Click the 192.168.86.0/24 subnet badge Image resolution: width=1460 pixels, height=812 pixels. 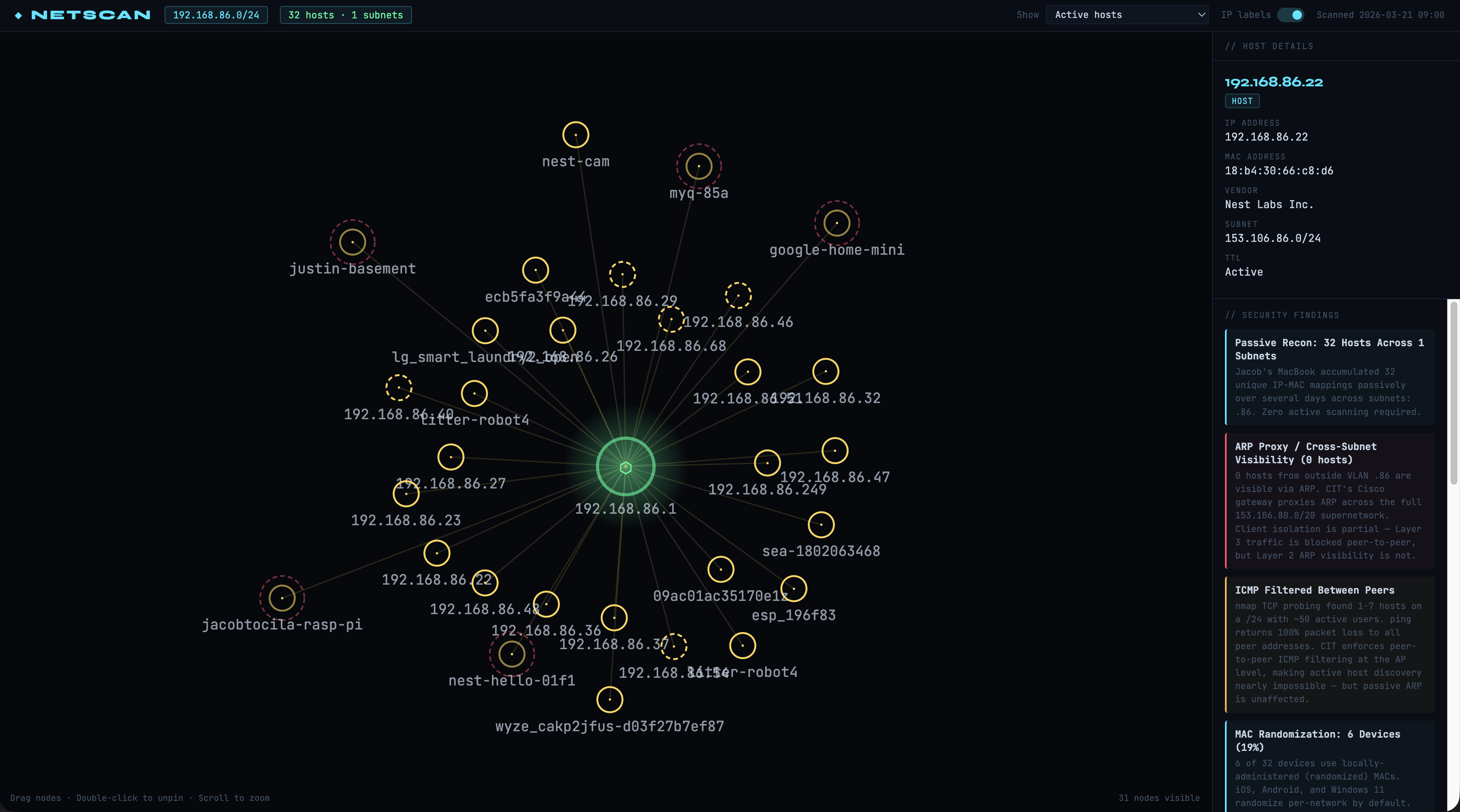[x=216, y=15]
